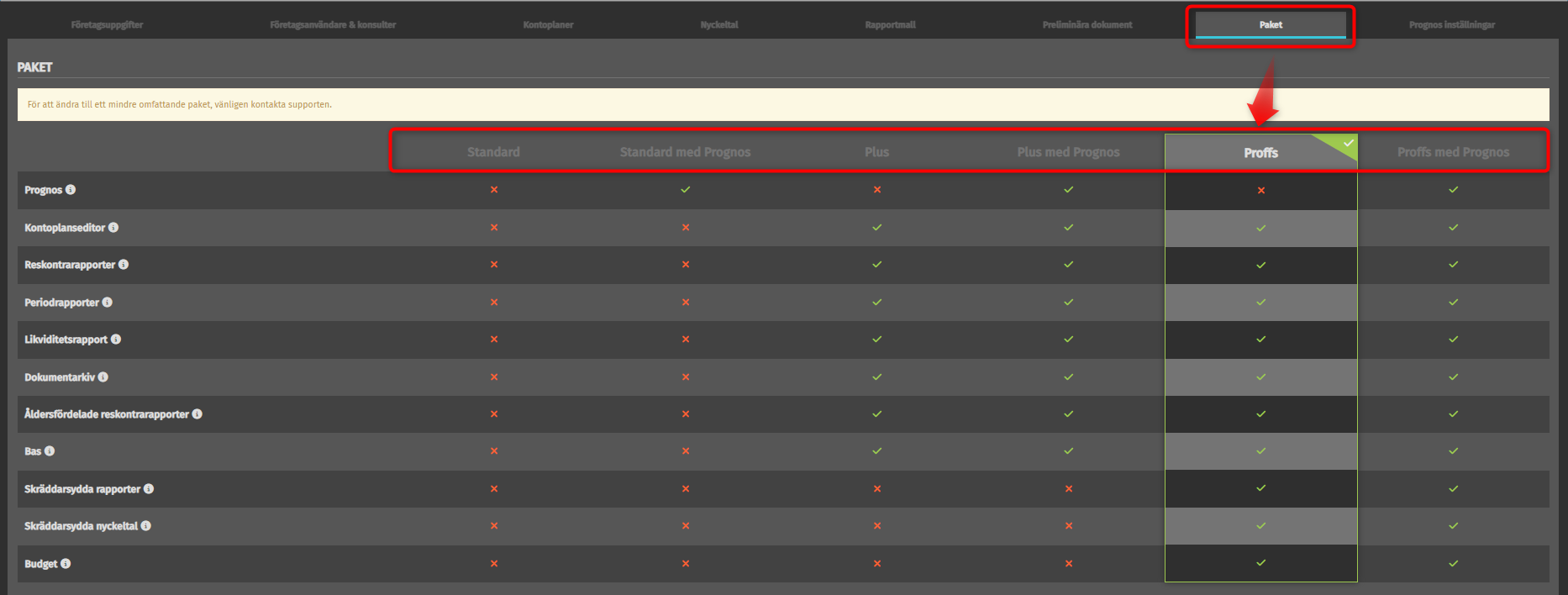This screenshot has height=595, width=1568.
Task: Click info icon for Åldersfördelade reskontrarapporter
Action: tap(197, 414)
